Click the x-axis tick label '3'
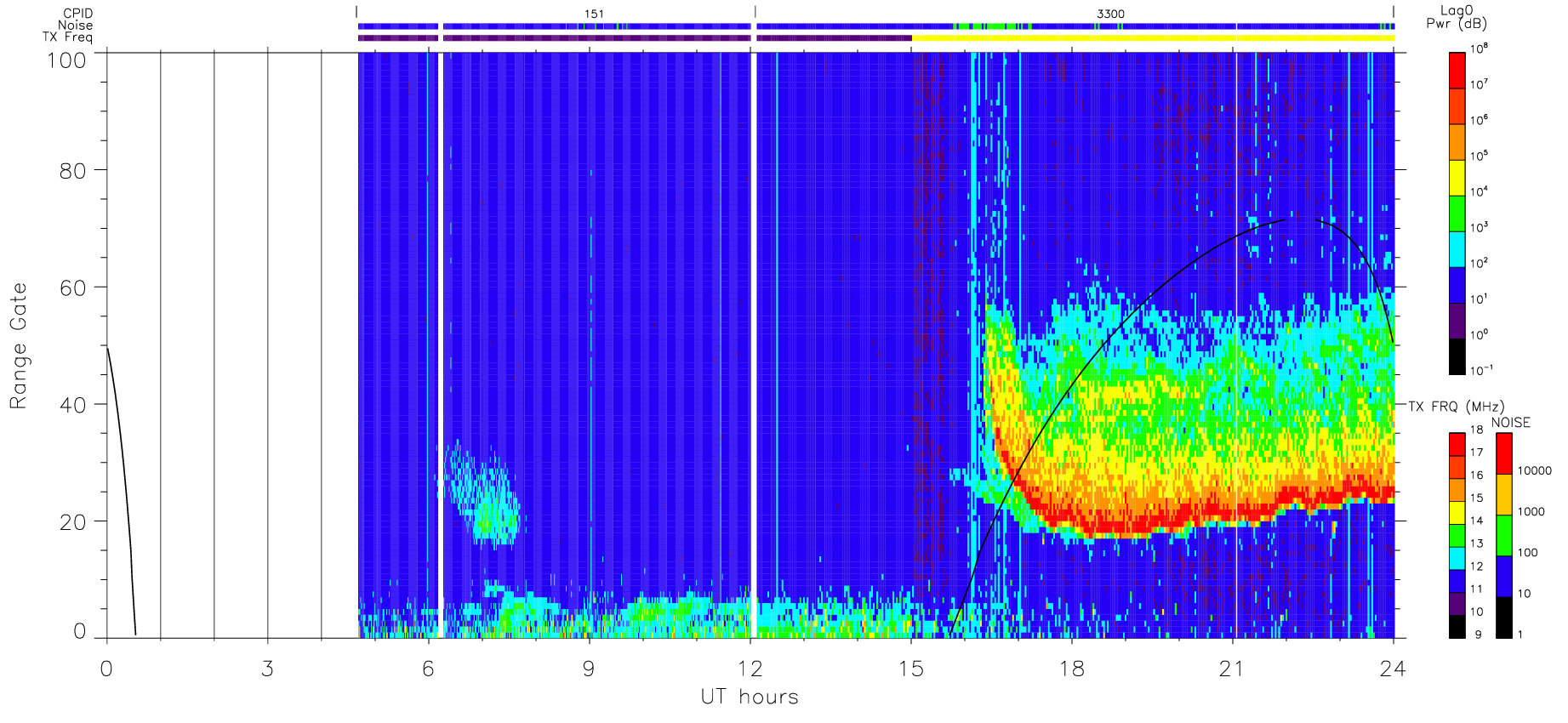Screen dimensions: 1568x723 point(267,669)
